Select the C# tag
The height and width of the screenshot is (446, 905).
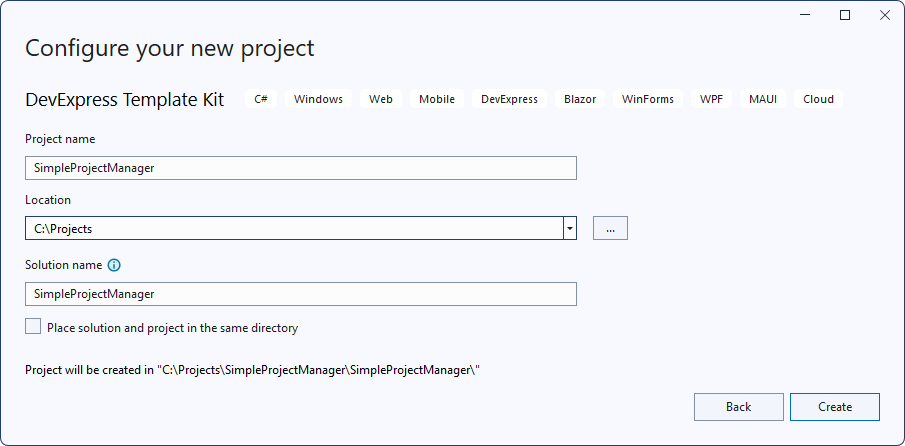(261, 99)
